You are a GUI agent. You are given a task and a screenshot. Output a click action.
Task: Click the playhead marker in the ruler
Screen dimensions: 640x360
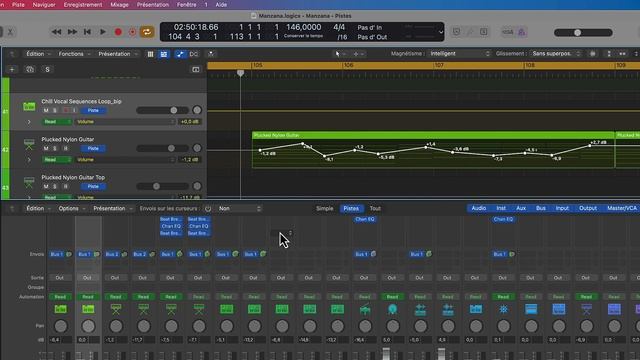pos(240,73)
